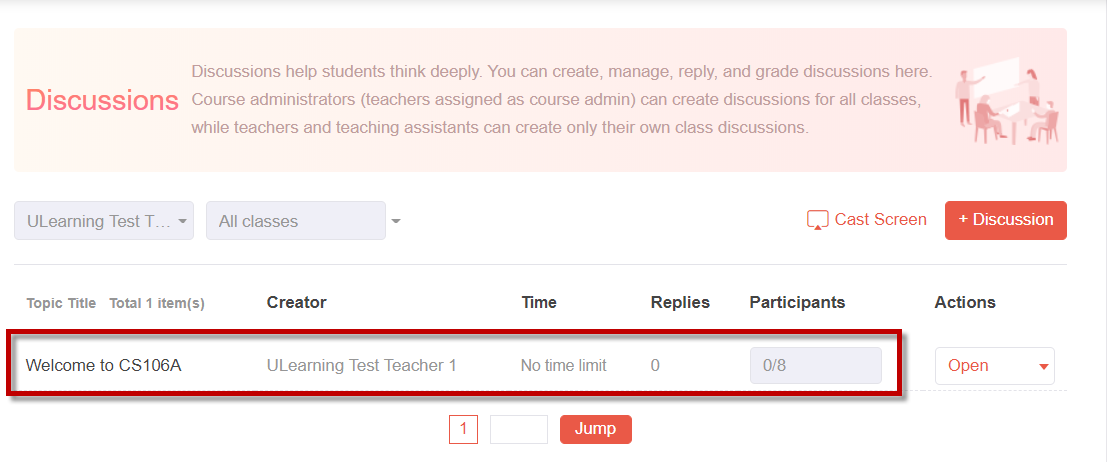Image resolution: width=1107 pixels, height=462 pixels.
Task: Expand the Open actions dropdown
Action: click(x=995, y=365)
